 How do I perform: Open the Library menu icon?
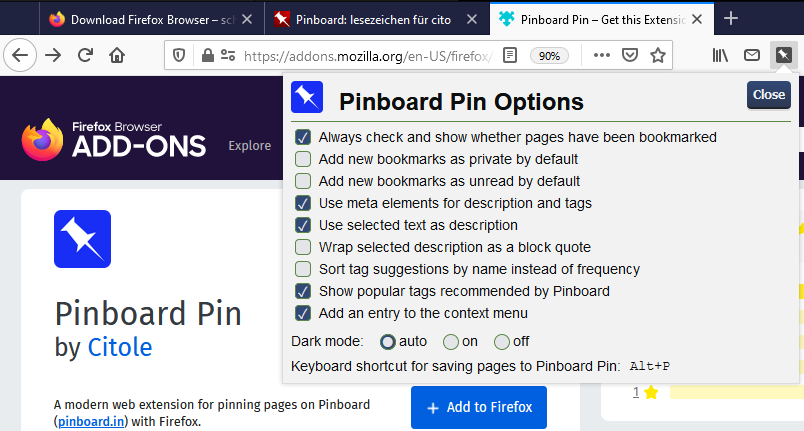720,55
